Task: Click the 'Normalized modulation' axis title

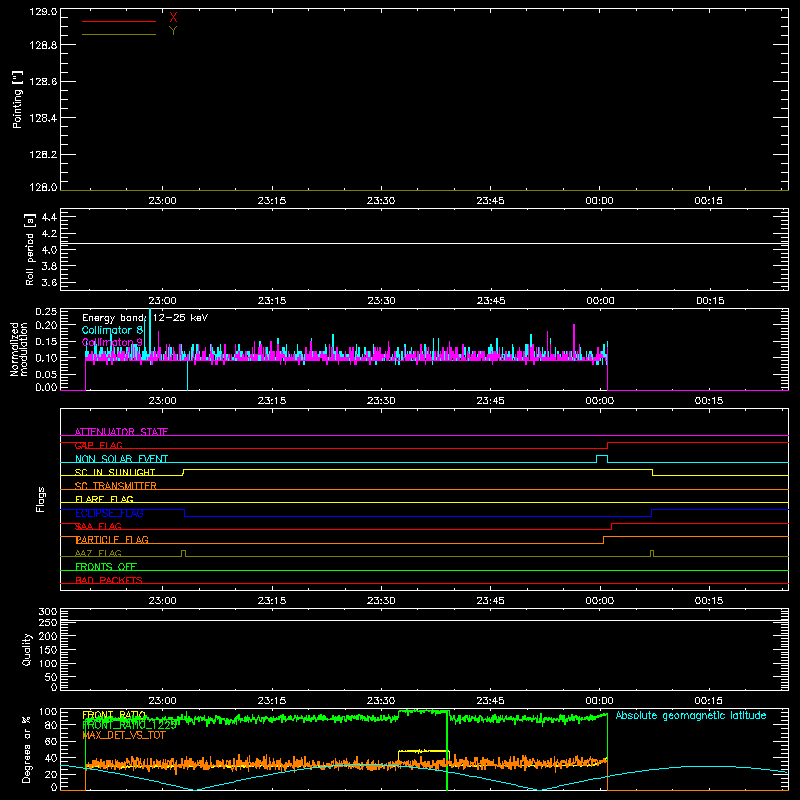Action: [19, 349]
